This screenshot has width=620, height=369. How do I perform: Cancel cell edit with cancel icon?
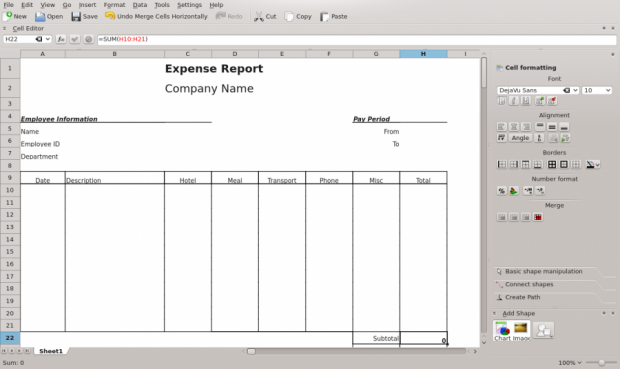click(89, 39)
